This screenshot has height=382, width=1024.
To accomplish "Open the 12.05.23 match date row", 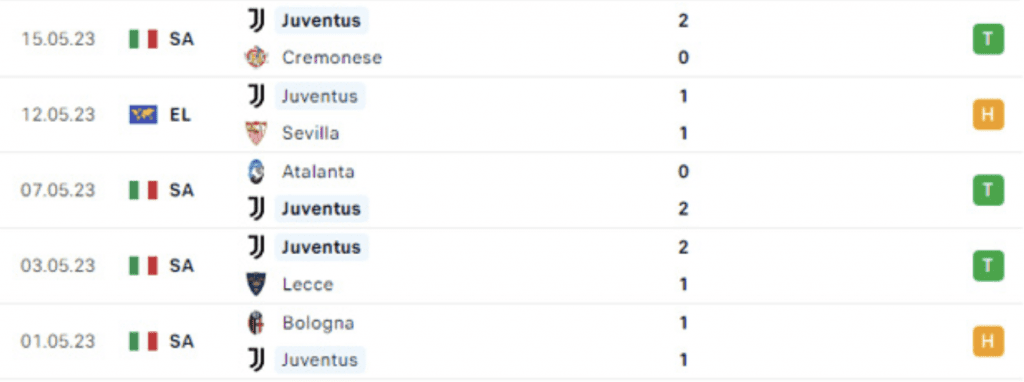I will 512,115.
